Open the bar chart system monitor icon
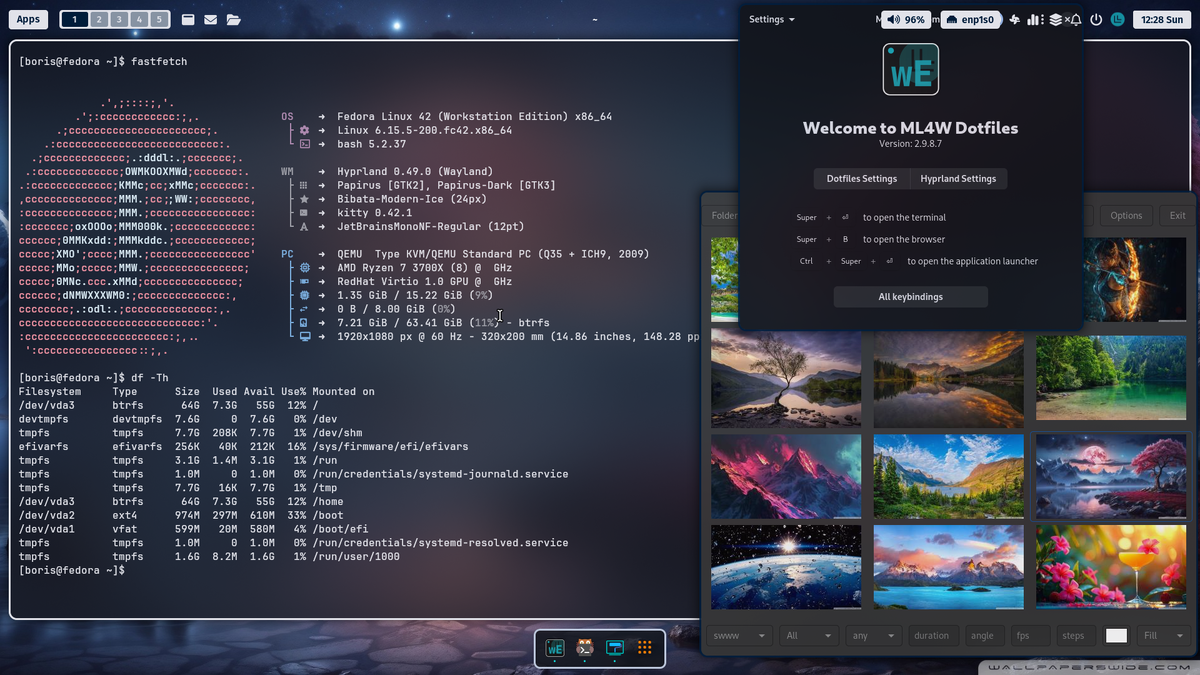 point(1035,19)
